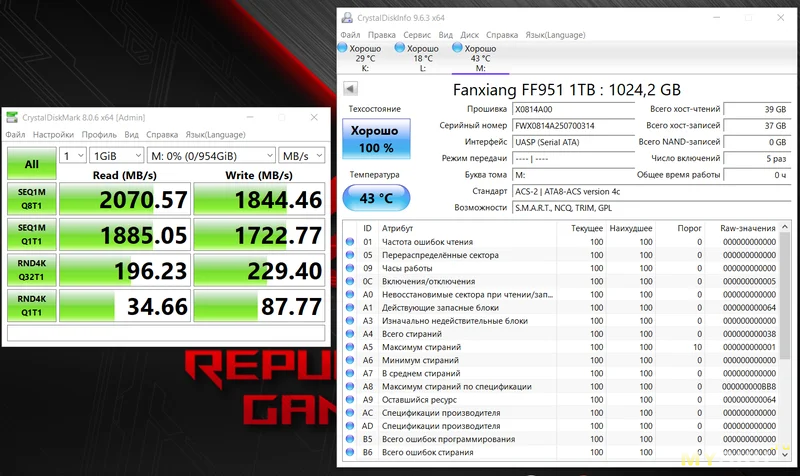The height and width of the screenshot is (476, 800).
Task: Click SEQ1M Q8T1 read result 2070.57
Action: (125, 199)
